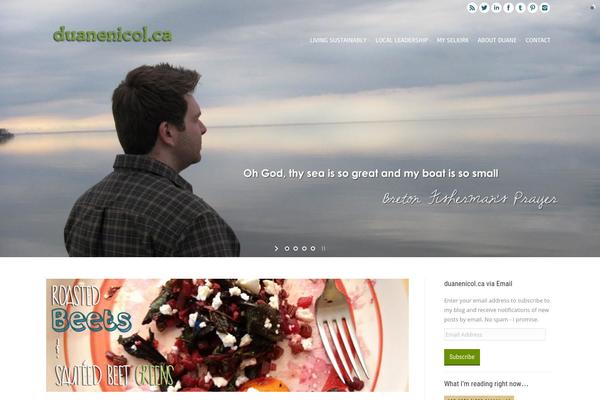Go to About Duane page

pyautogui.click(x=497, y=40)
